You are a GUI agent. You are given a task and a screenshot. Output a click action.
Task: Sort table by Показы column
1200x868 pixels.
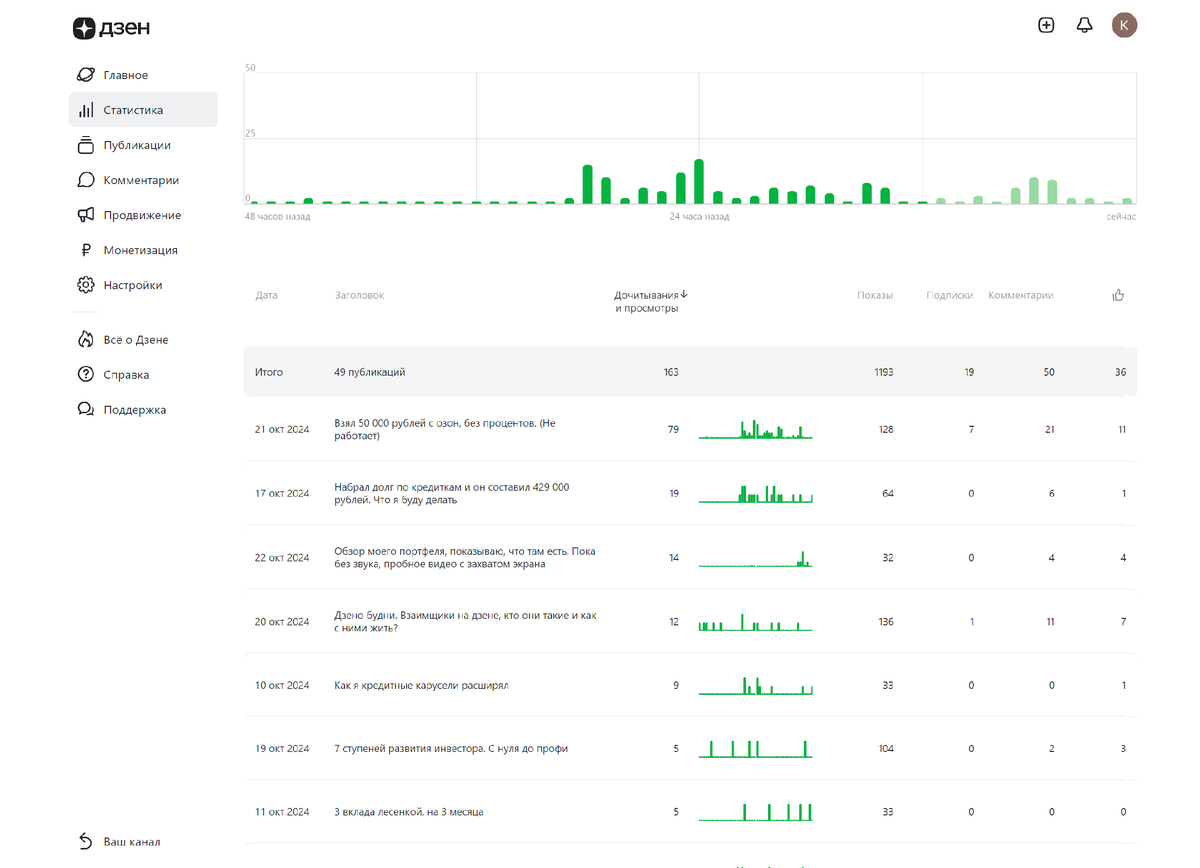(x=875, y=295)
